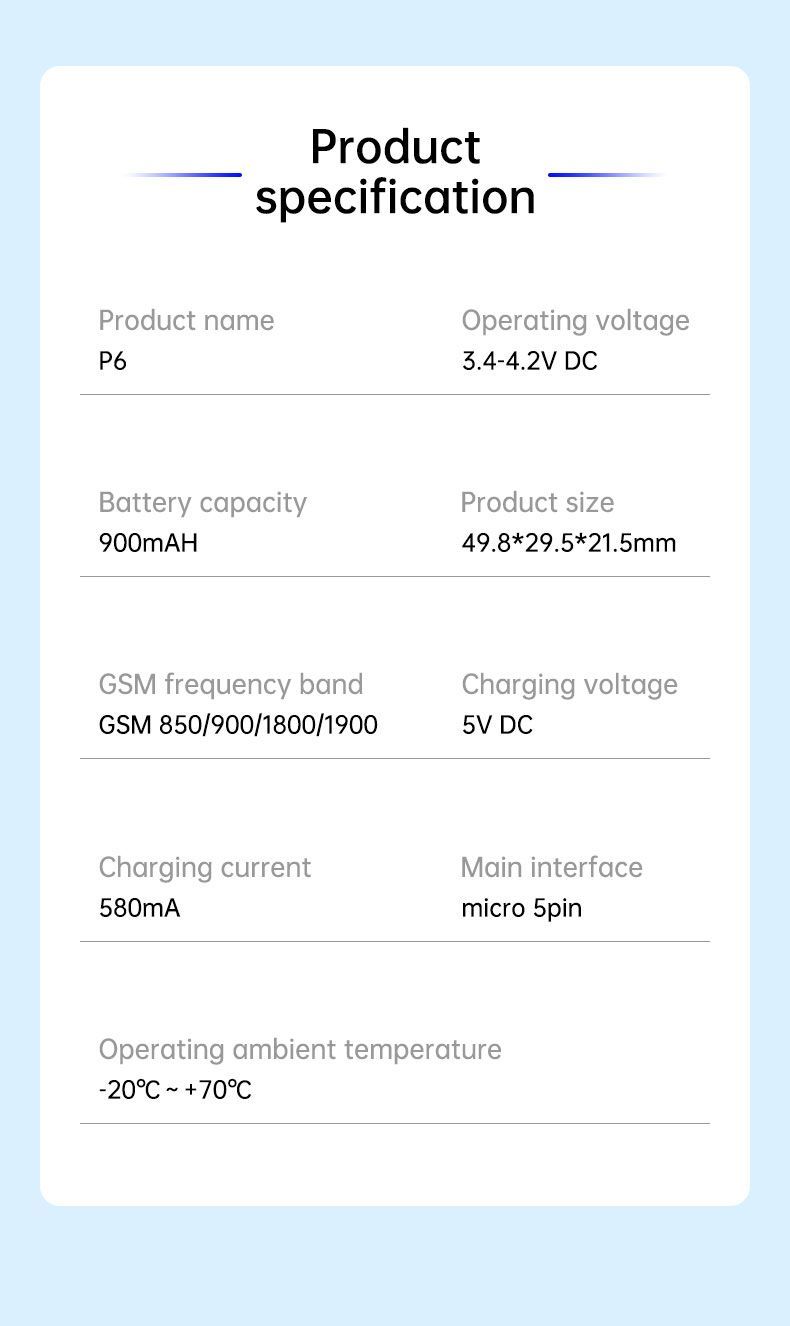Select the -20℃ ~ +70℃ temperature range
Image resolution: width=790 pixels, height=1326 pixels.
[175, 1090]
